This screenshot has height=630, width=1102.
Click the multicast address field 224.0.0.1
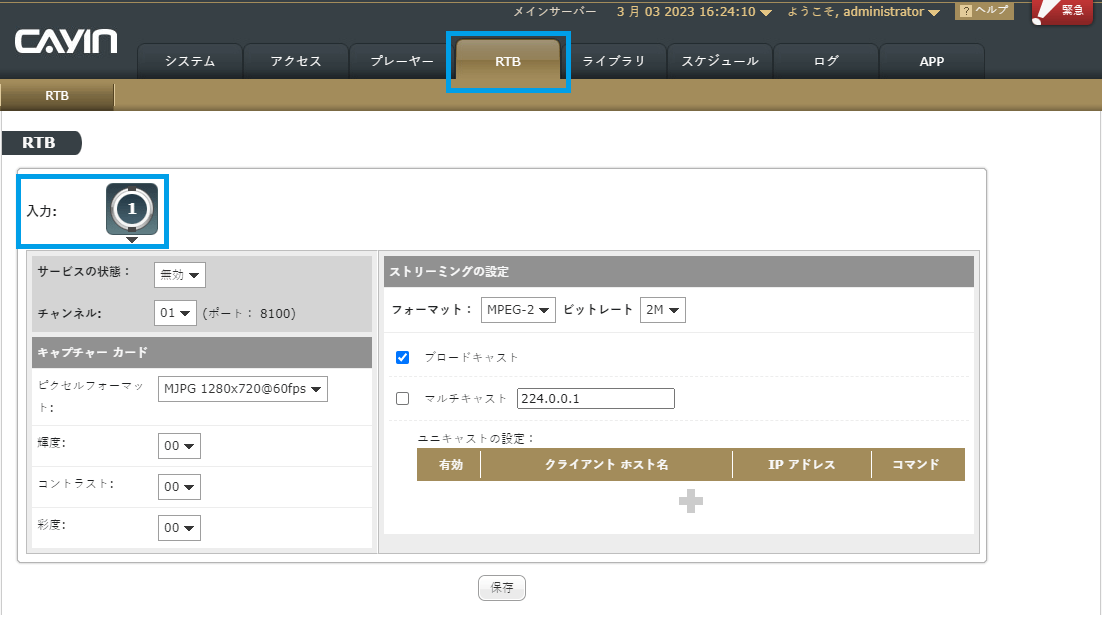tap(596, 399)
